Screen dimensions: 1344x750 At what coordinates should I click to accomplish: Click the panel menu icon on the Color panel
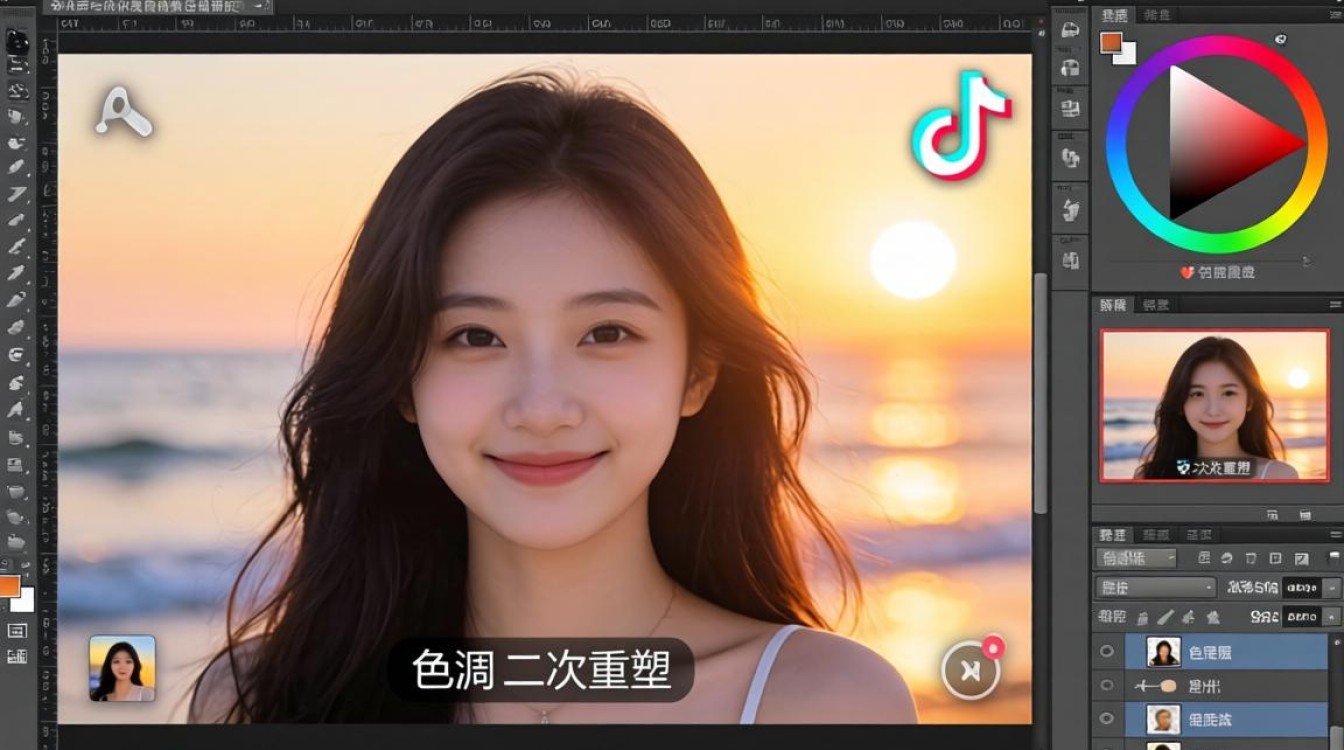pyautogui.click(x=1335, y=14)
